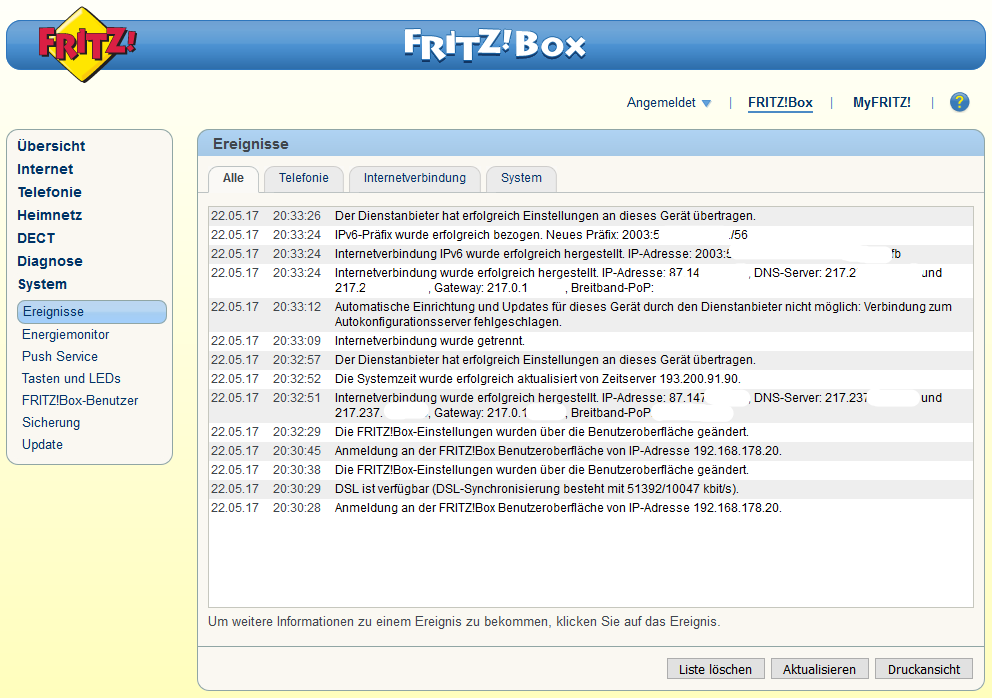Open Energiemonitor submenu entry

point(66,334)
